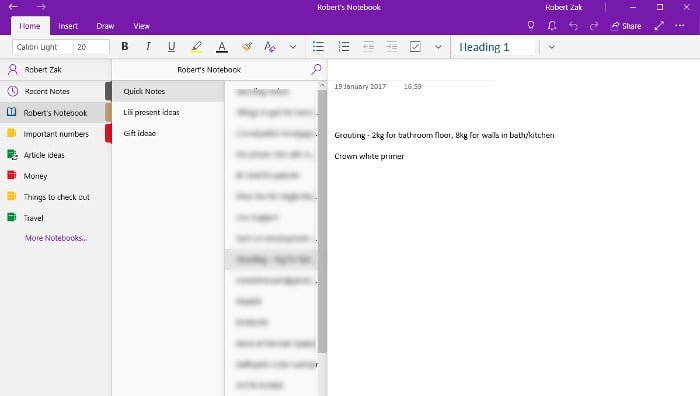Screen dimensions: 700x396
Task: Toggle italic formatting
Action: point(148,46)
